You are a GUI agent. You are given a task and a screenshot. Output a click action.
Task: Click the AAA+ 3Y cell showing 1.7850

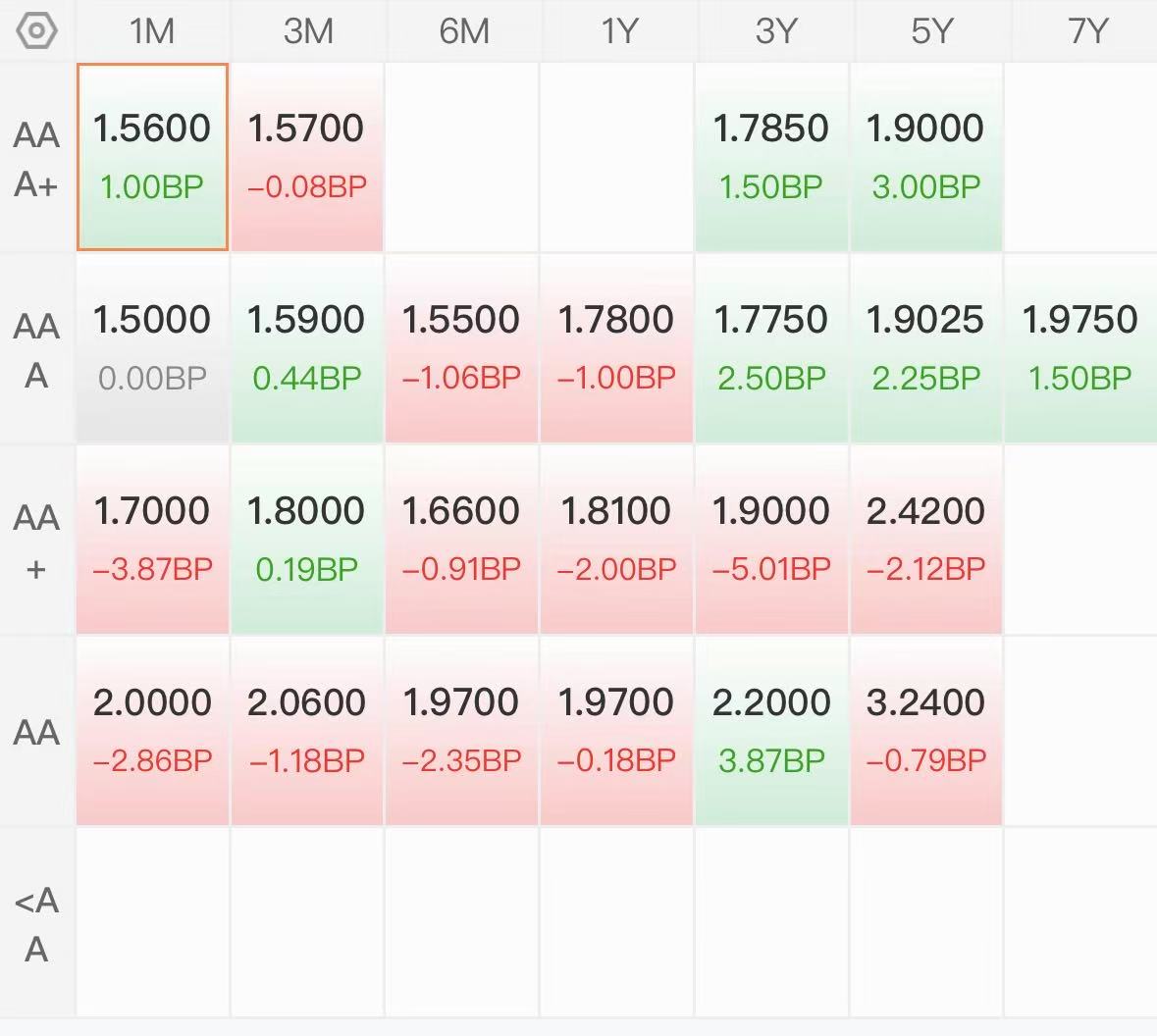pos(771,157)
